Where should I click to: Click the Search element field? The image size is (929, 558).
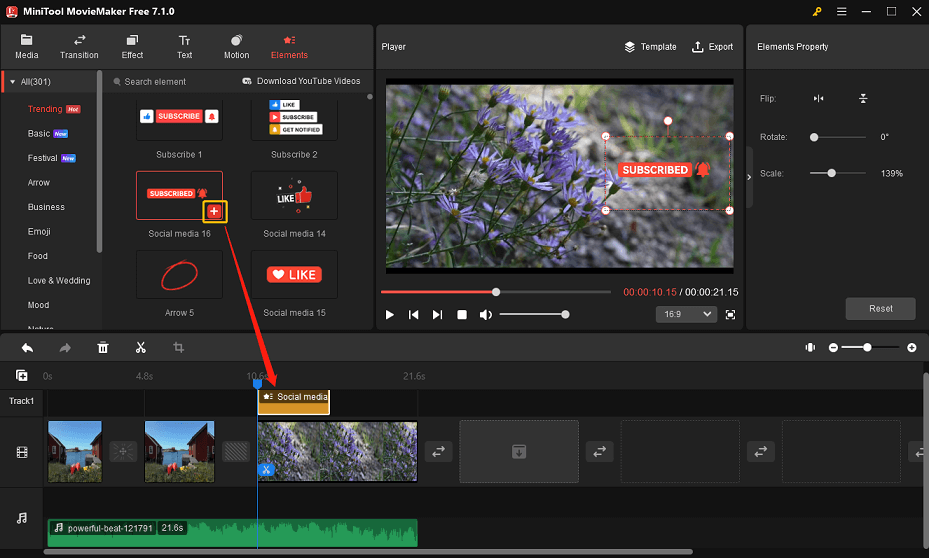pos(155,82)
